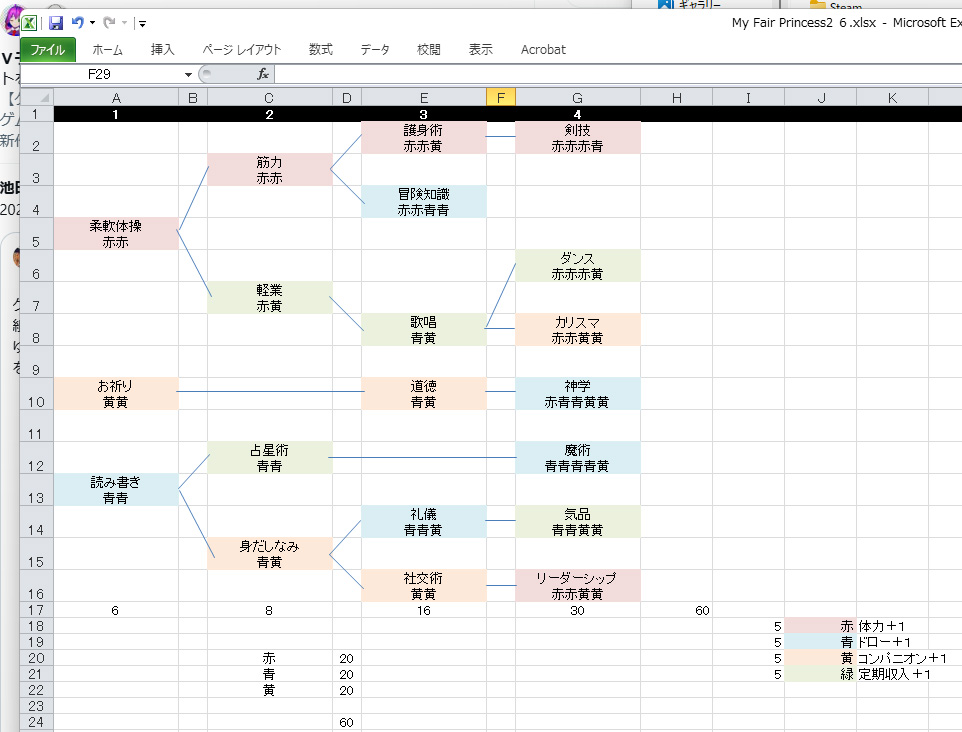The width and height of the screenshot is (962, 732).
Task: Select the cell with 60 in row 24
Action: [347, 722]
